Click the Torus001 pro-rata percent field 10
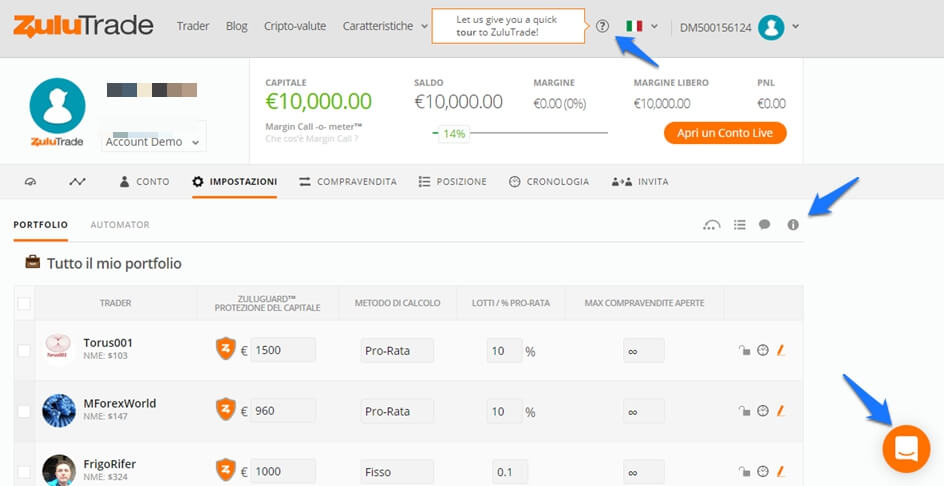The image size is (944, 486). pos(505,350)
